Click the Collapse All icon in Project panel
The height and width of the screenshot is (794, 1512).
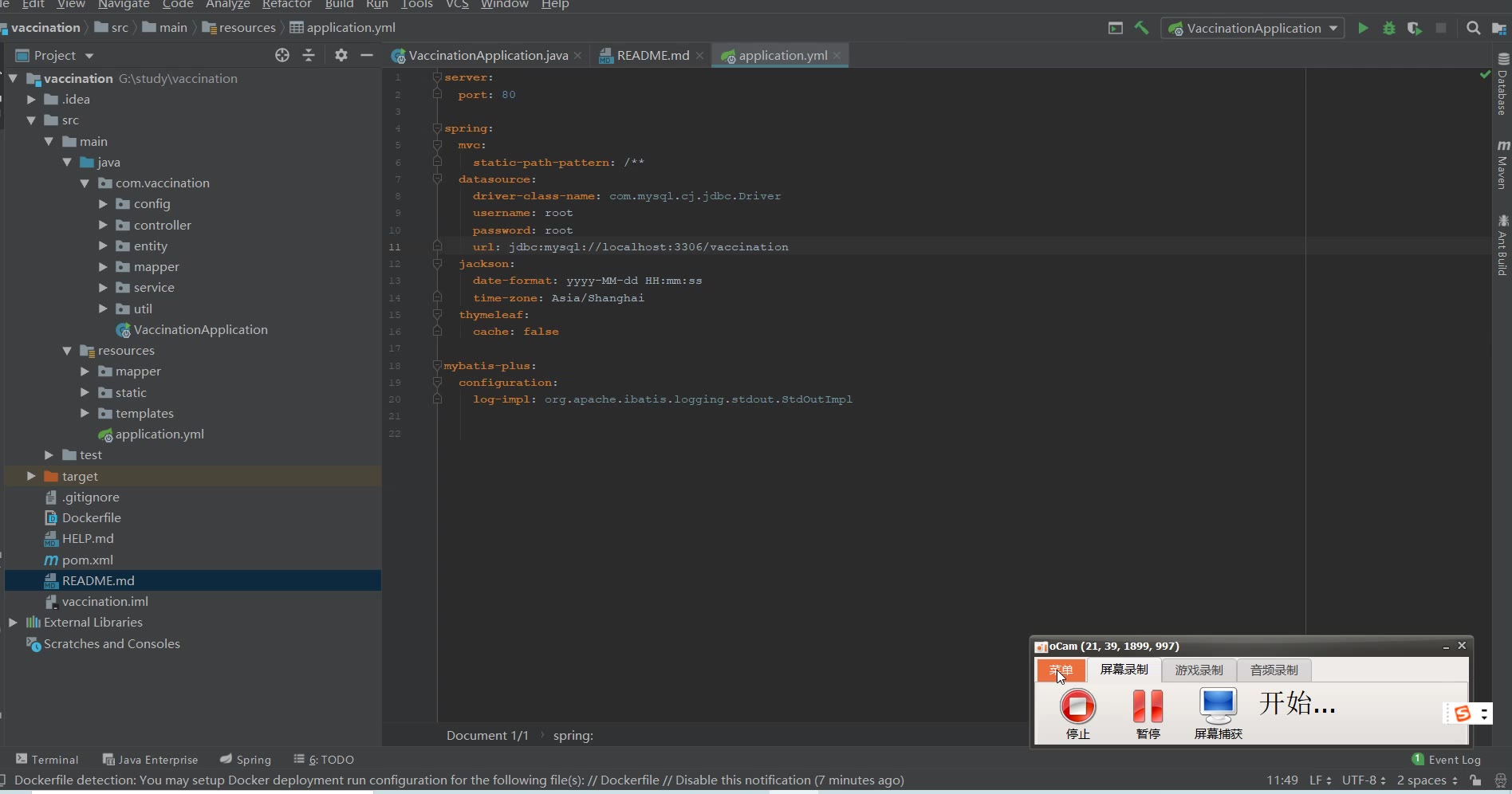coord(309,55)
